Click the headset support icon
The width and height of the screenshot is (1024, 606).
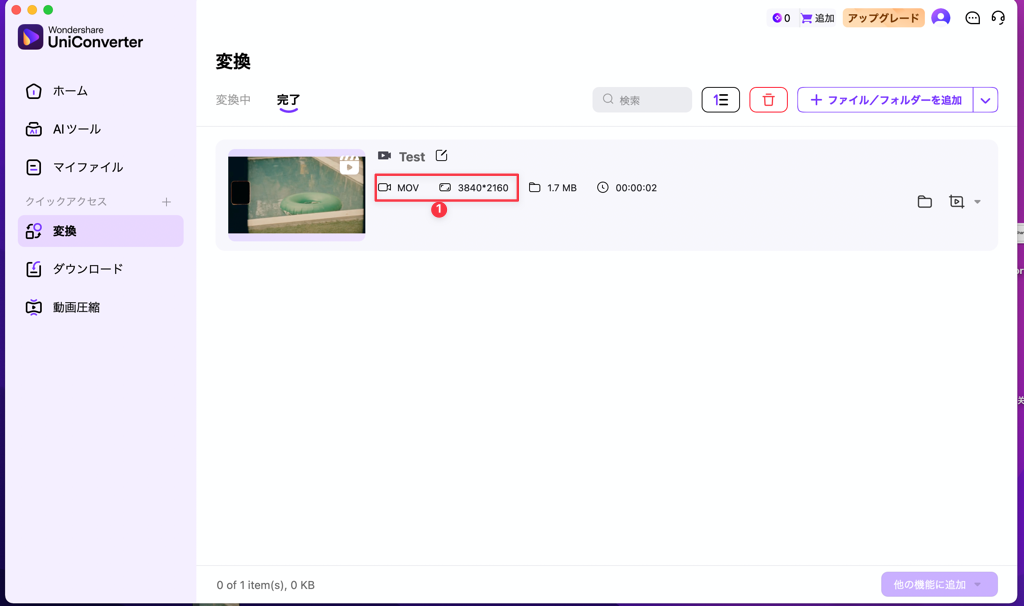(997, 17)
